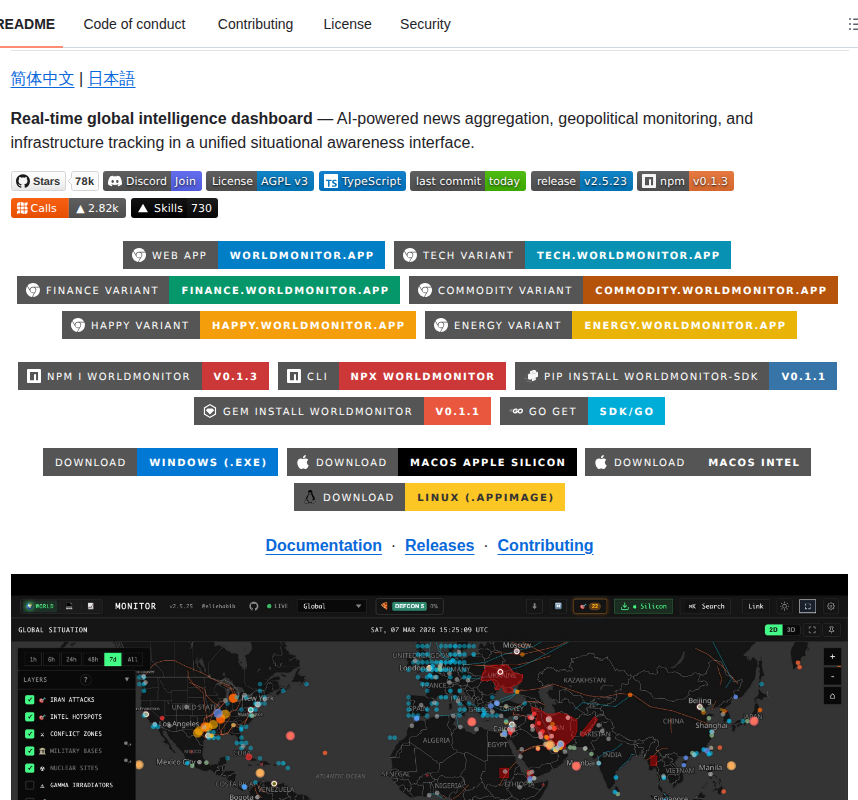Viewport: 858px width, 800px height.
Task: Select the WORLD variant in dashboard preview
Action: (x=40, y=606)
